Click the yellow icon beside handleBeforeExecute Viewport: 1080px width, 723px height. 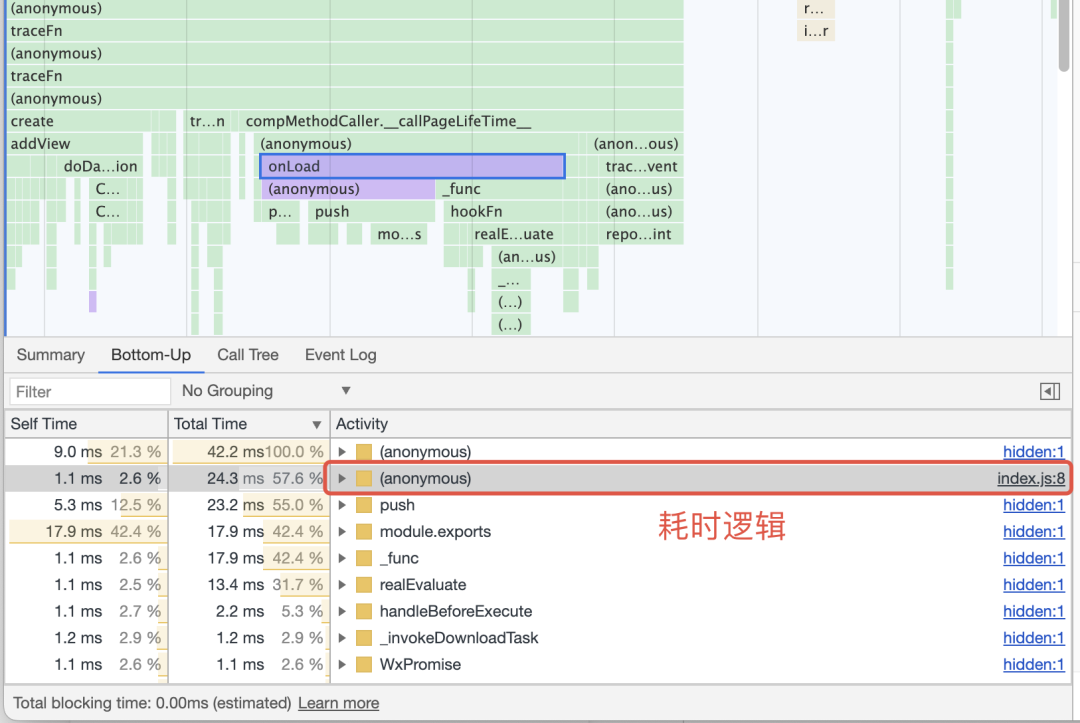pos(364,611)
